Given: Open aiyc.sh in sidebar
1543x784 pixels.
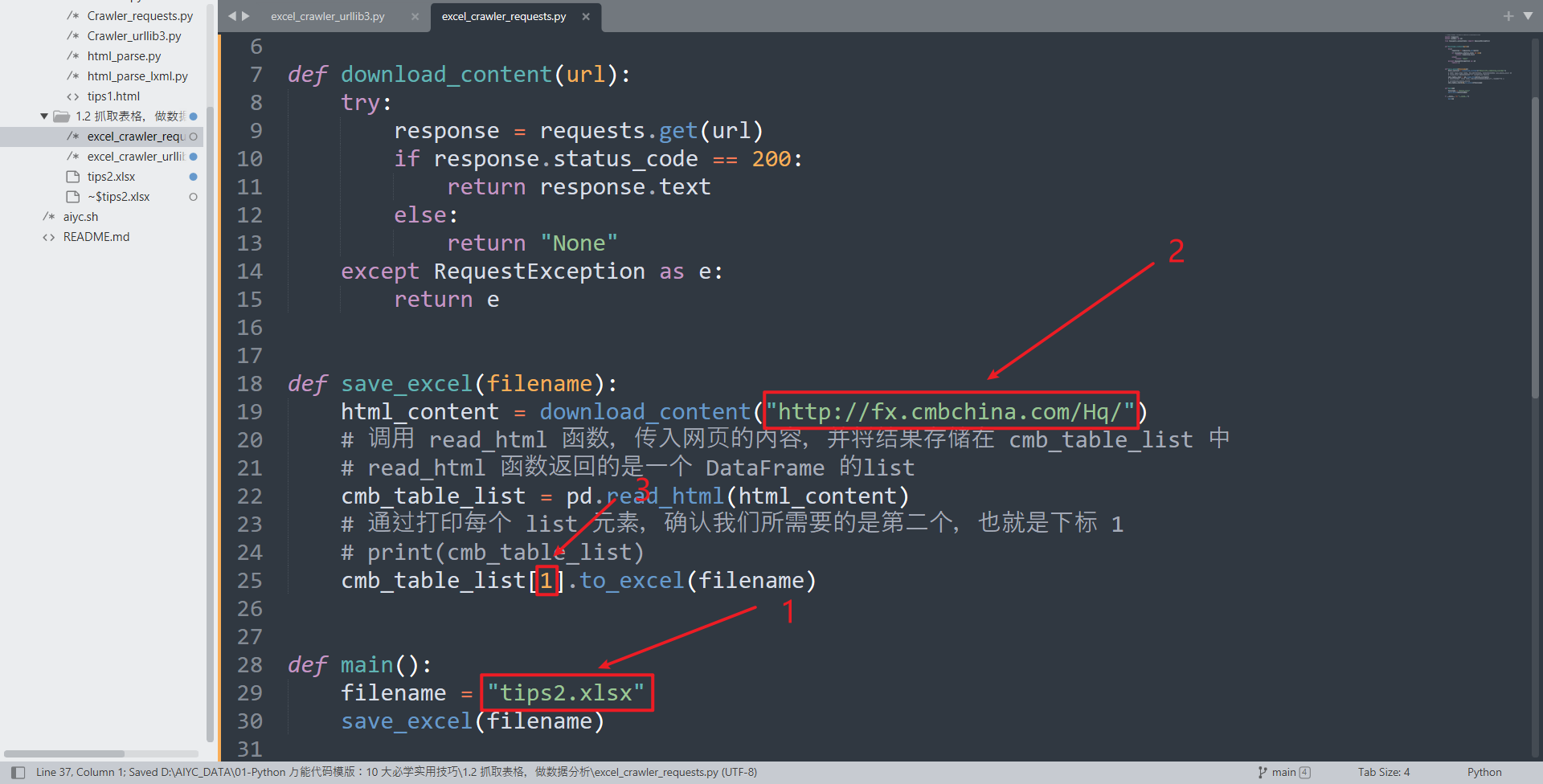Looking at the screenshot, I should (80, 217).
